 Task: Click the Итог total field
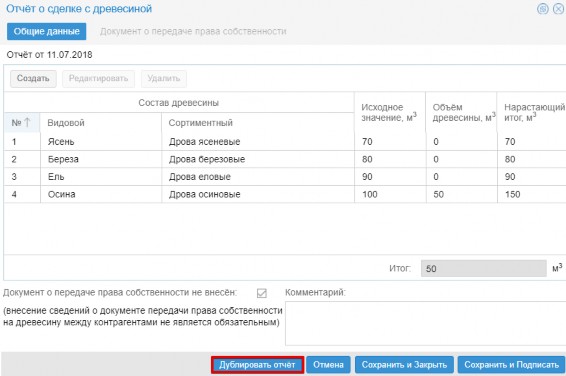(x=484, y=268)
